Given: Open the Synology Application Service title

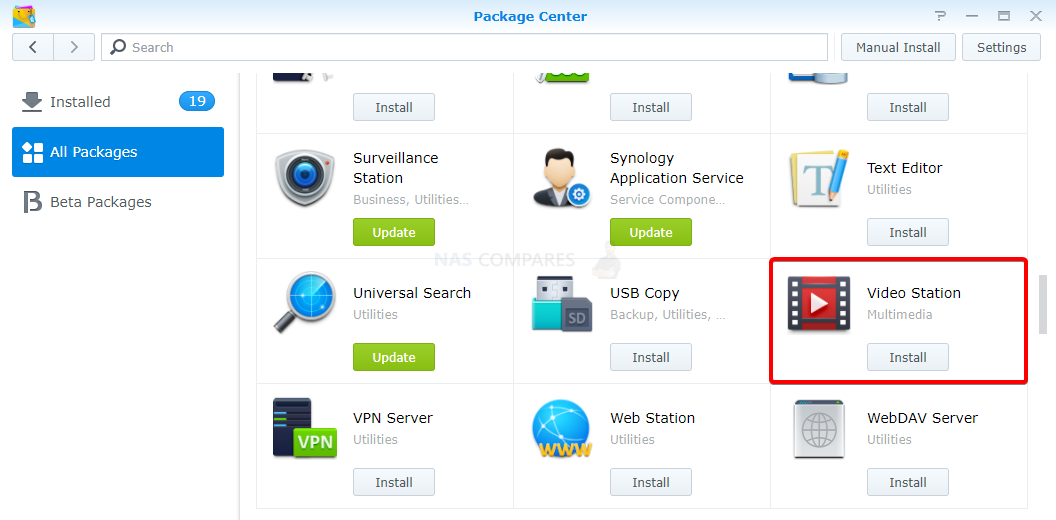Looking at the screenshot, I should point(677,168).
